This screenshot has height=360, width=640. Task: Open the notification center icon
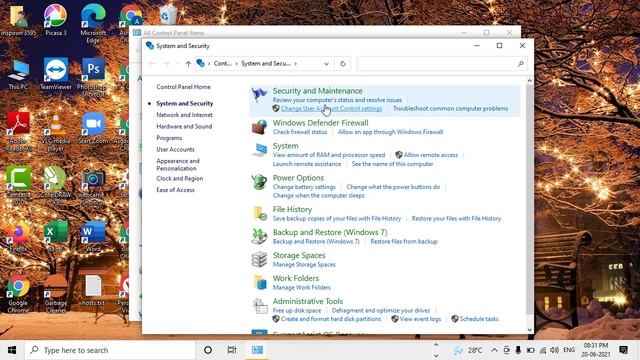tap(623, 350)
